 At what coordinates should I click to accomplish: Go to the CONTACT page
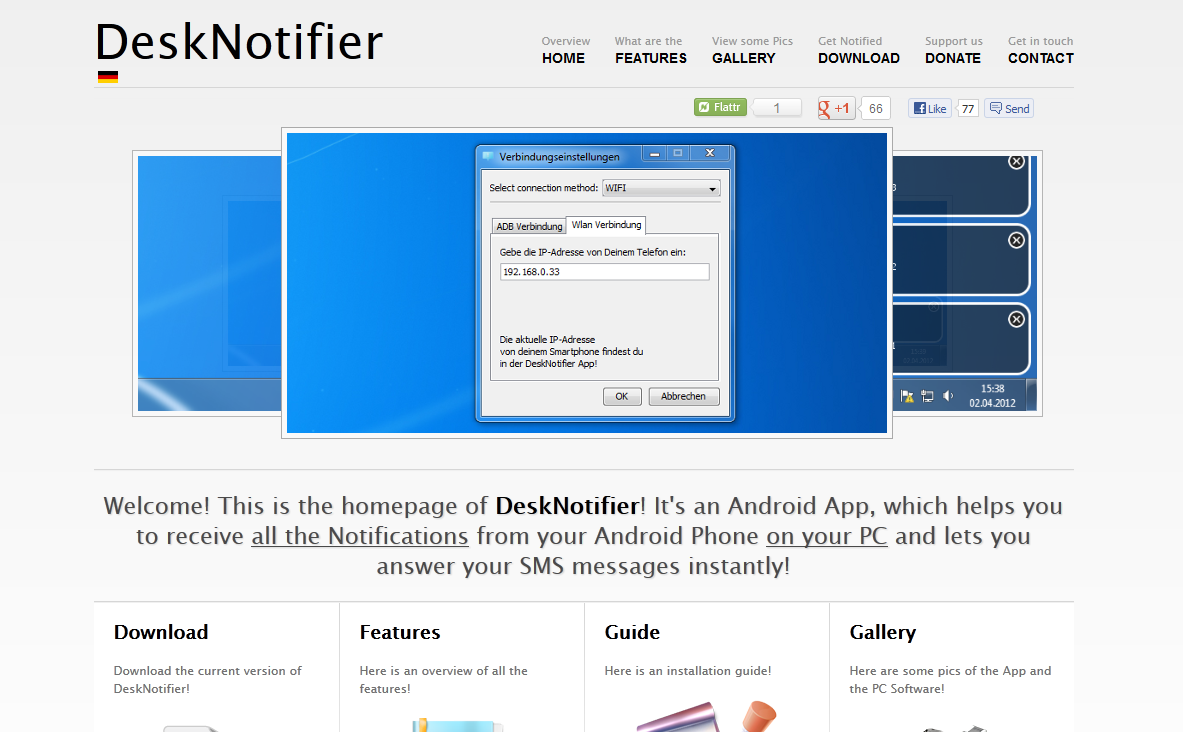[x=1041, y=58]
